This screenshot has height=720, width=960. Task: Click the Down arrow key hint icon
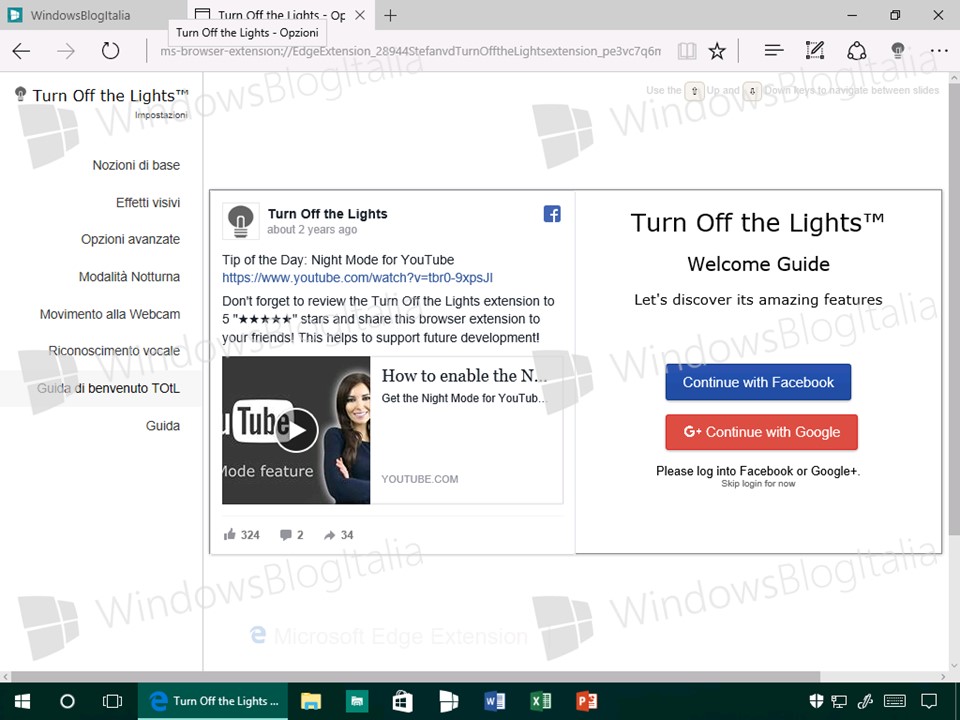(752, 91)
